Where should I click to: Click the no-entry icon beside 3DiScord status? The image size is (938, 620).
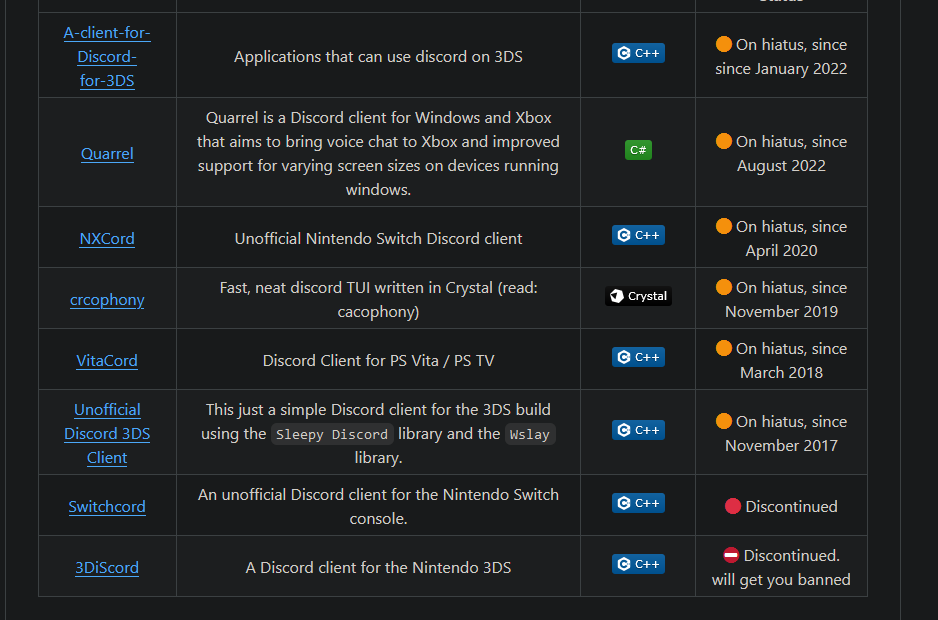pos(731,555)
